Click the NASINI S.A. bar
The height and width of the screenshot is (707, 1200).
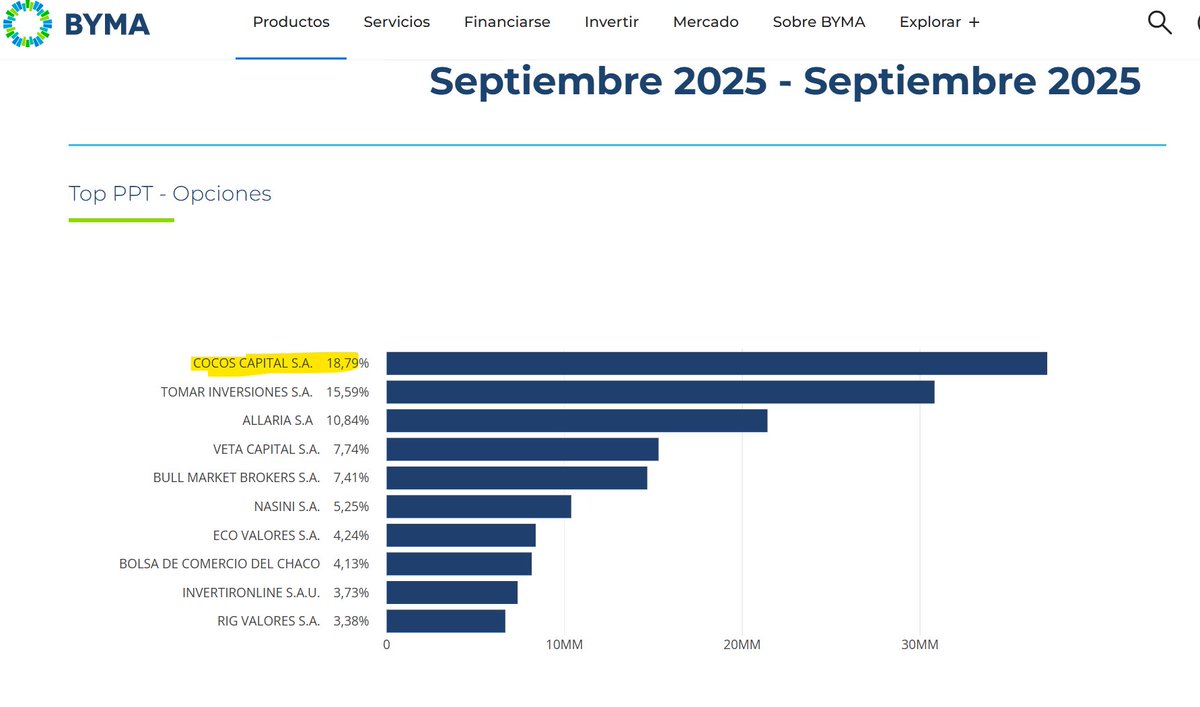[479, 507]
